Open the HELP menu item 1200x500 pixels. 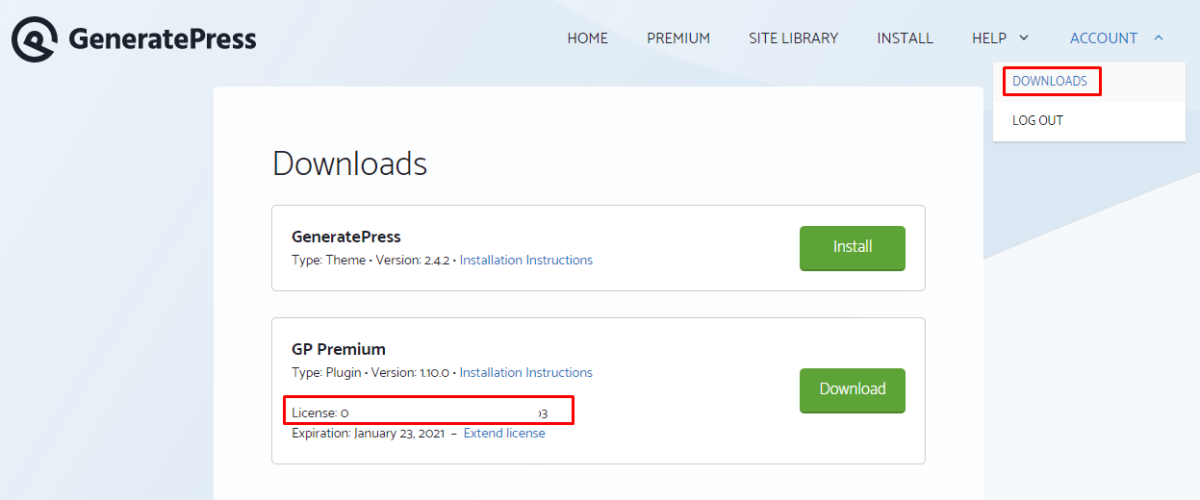tap(989, 38)
